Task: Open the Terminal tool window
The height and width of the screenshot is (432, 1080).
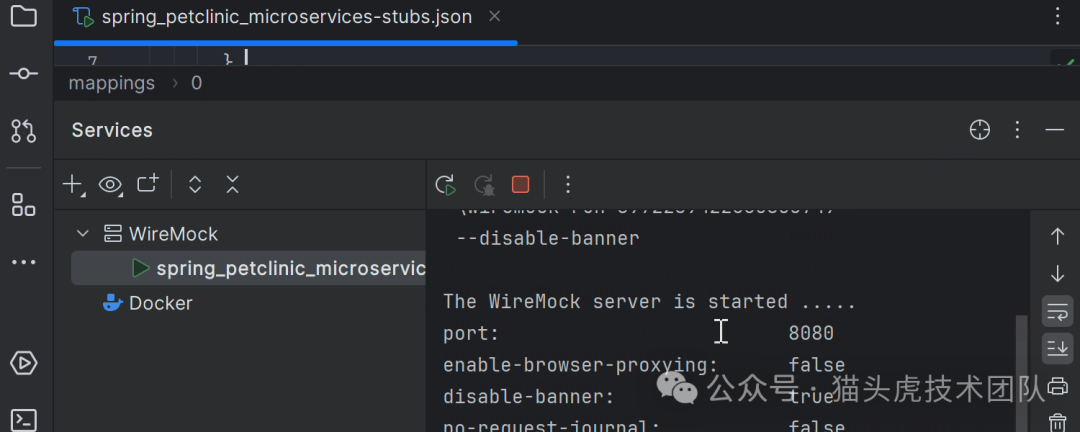Action: (23, 419)
